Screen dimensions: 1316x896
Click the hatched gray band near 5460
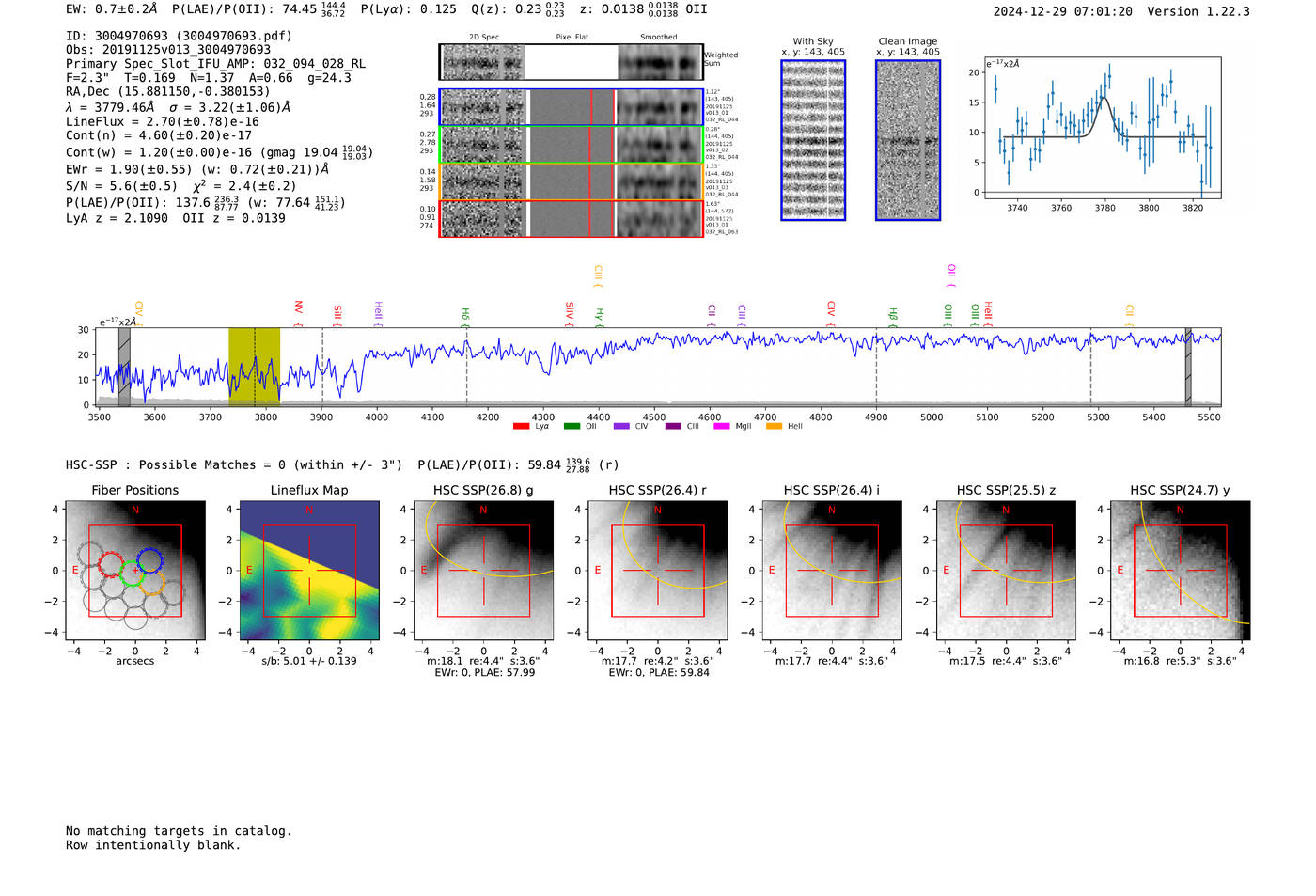pyautogui.click(x=1188, y=367)
